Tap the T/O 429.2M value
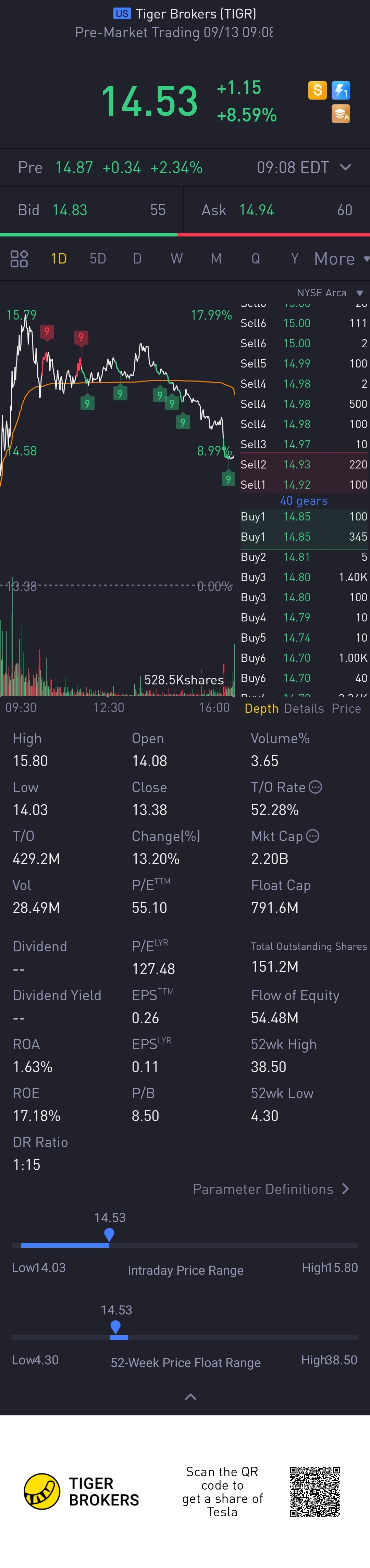370x1568 pixels. tap(36, 859)
